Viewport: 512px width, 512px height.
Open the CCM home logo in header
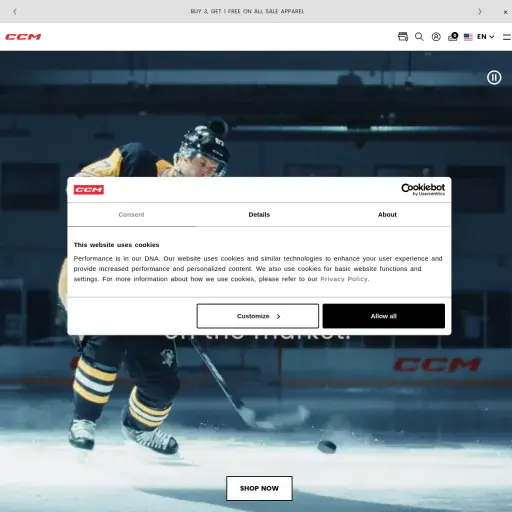click(x=23, y=37)
